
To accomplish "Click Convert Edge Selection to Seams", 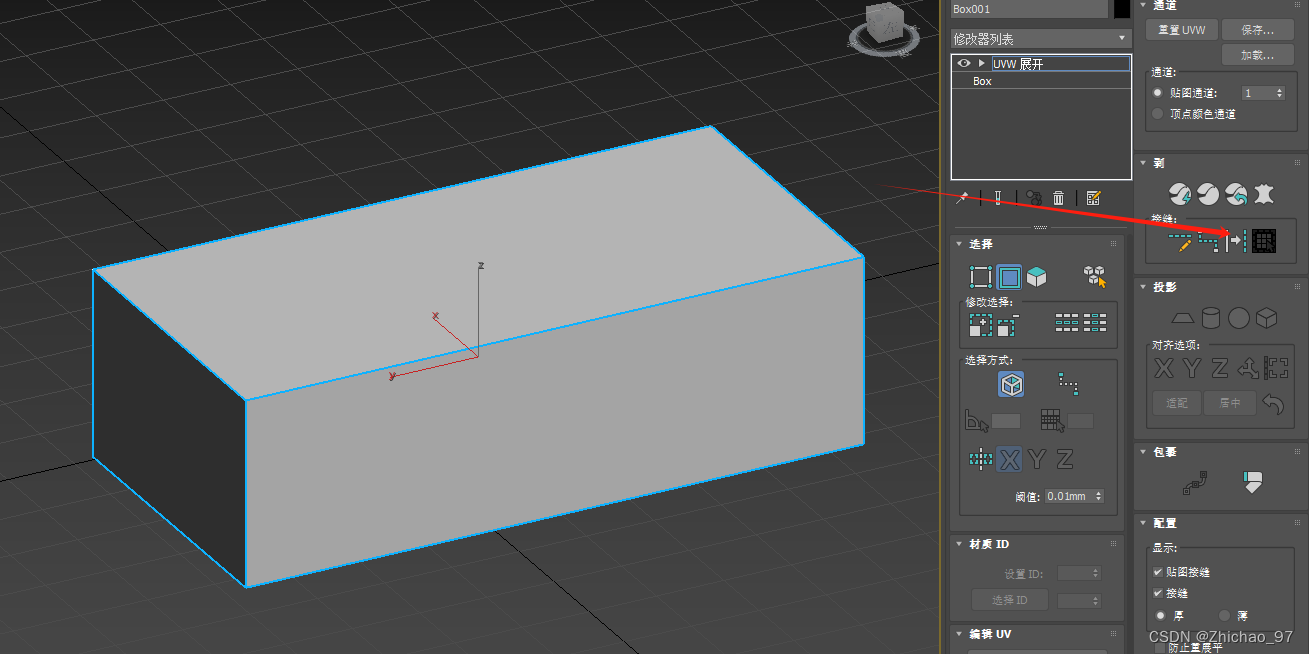I will 1237,241.
